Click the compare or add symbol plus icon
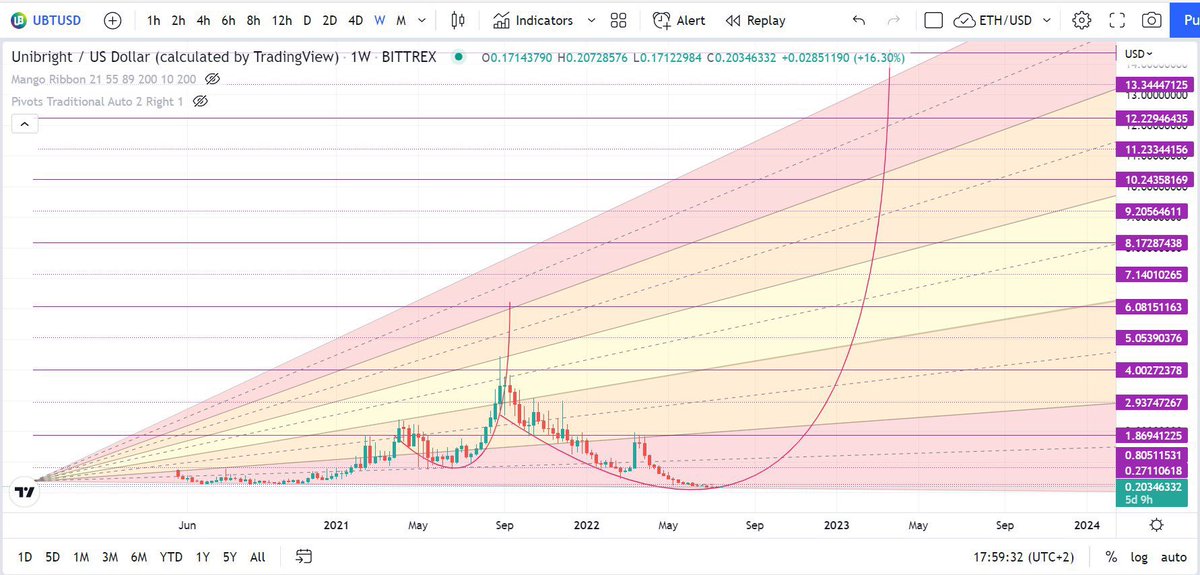Image resolution: width=1200 pixels, height=575 pixels. [x=113, y=20]
